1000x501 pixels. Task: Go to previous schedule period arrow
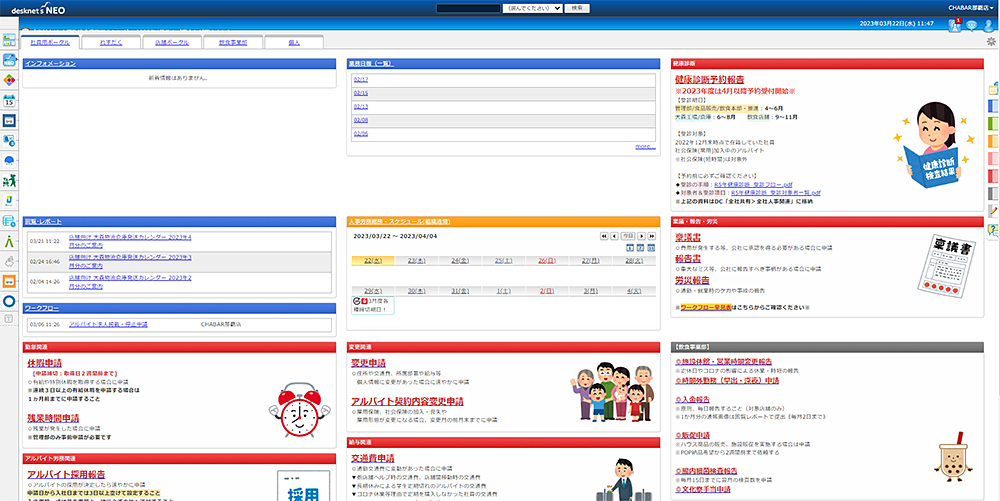pos(614,236)
